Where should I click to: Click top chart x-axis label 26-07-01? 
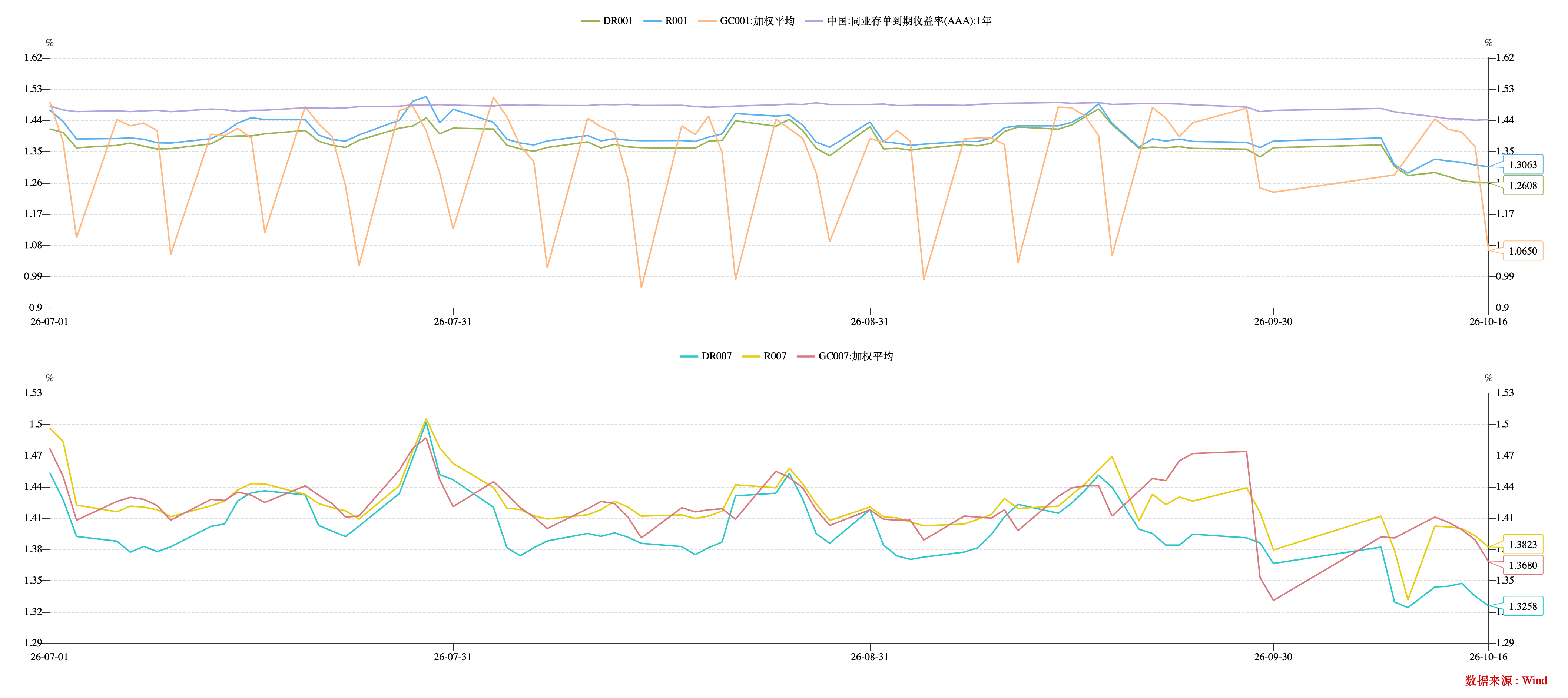49,321
